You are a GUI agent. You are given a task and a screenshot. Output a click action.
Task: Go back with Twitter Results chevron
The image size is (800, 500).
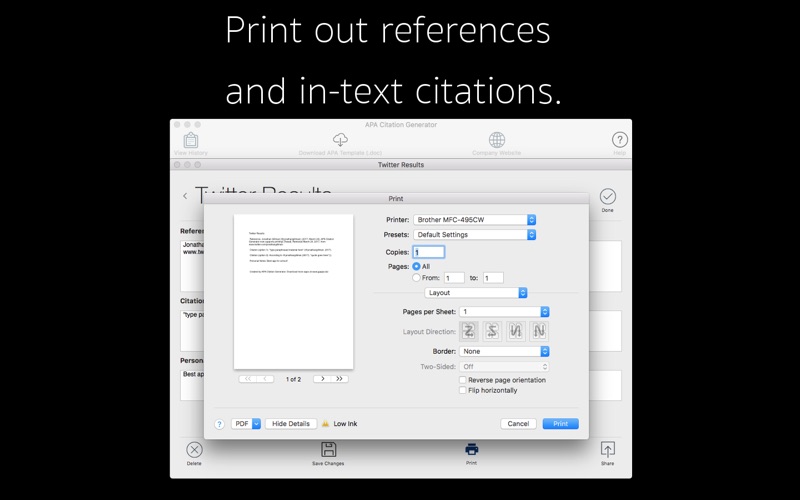(185, 196)
